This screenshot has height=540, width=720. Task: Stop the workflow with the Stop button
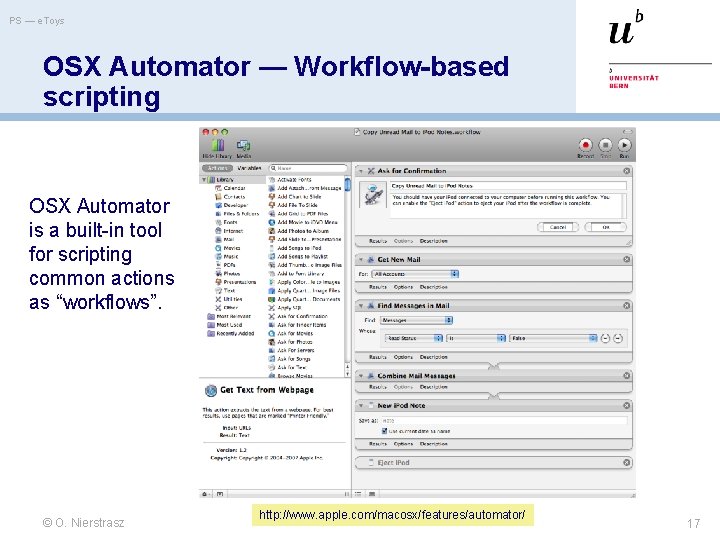[x=605, y=145]
